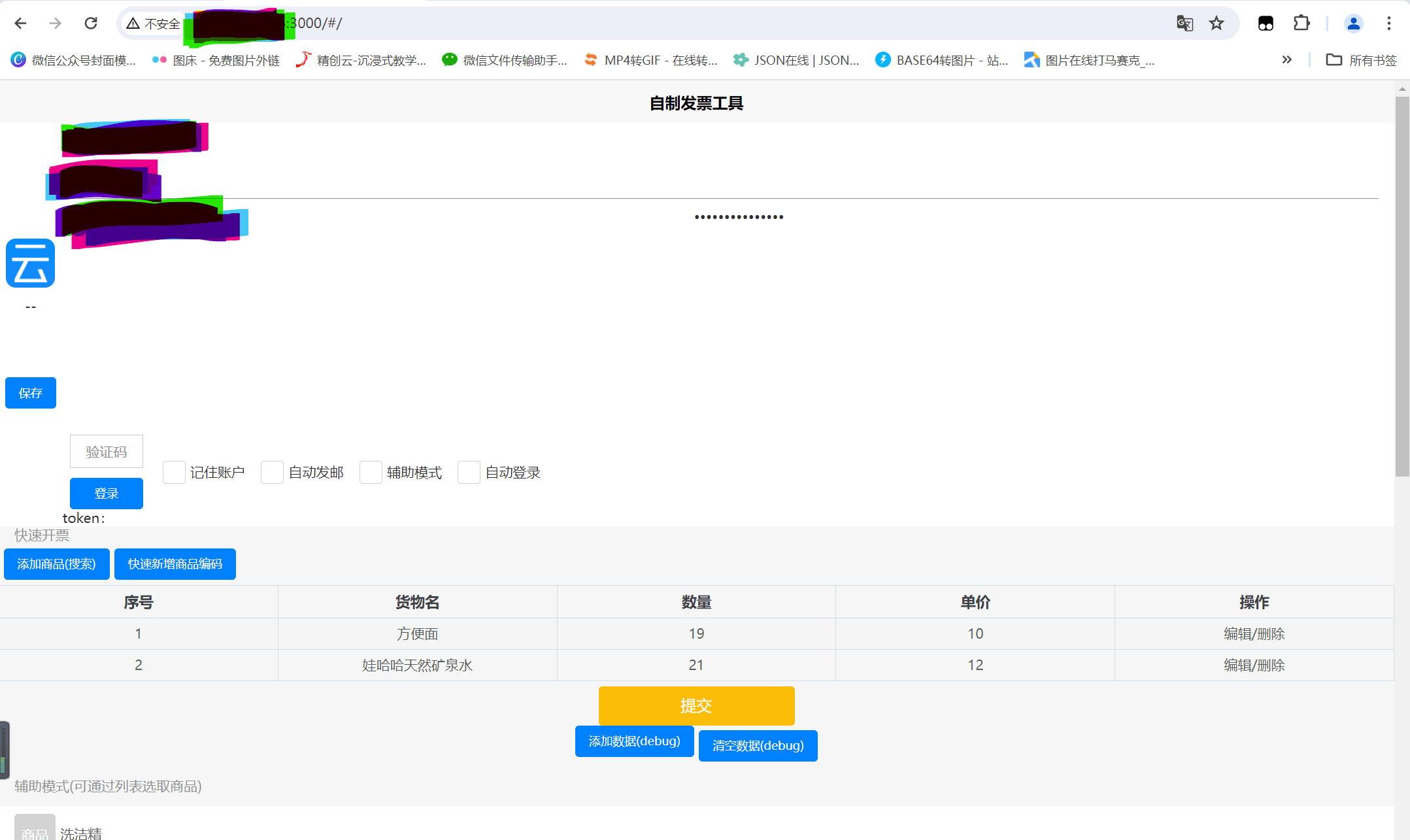Viewport: 1410px width, 840px height.
Task: Open Google Translate icon in address bar
Action: [x=1183, y=23]
